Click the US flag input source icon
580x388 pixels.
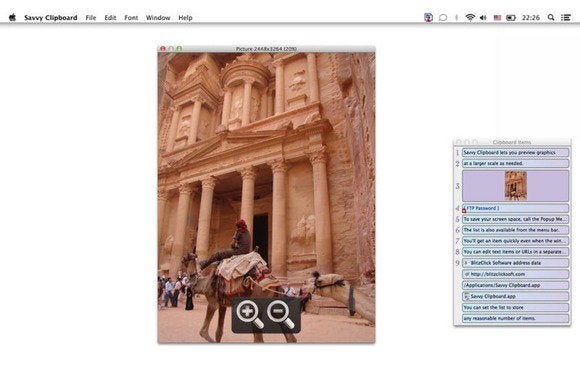tap(497, 17)
